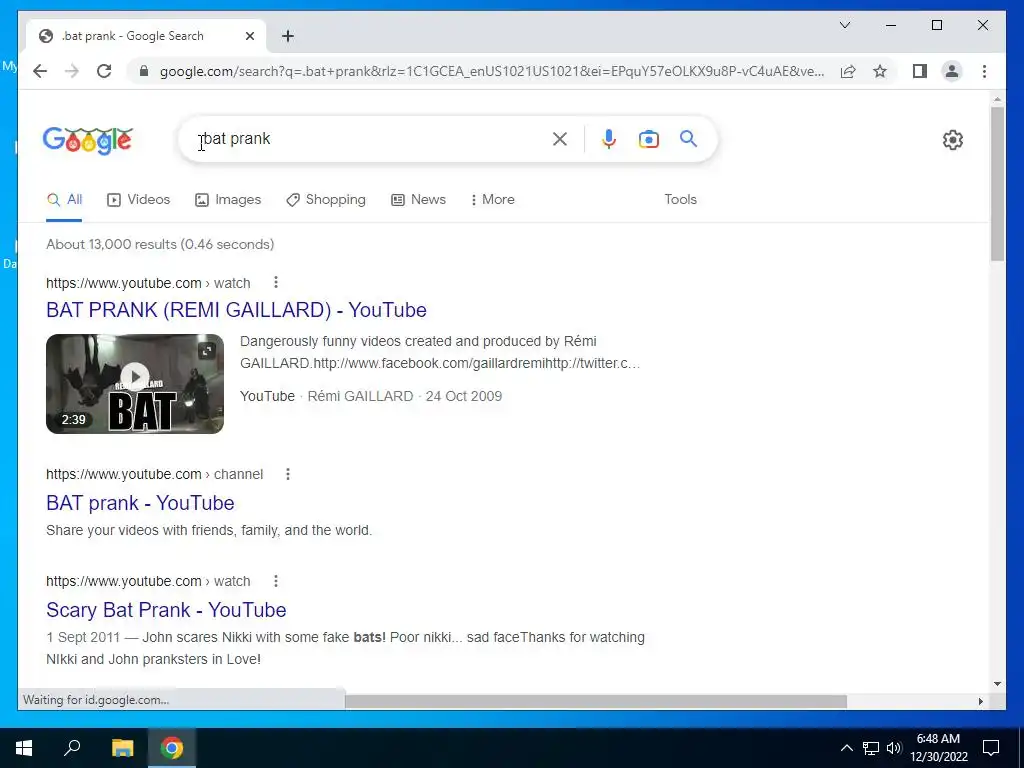Image resolution: width=1024 pixels, height=768 pixels.
Task: Click the '24 Oct 2009' date text
Action: point(464,396)
